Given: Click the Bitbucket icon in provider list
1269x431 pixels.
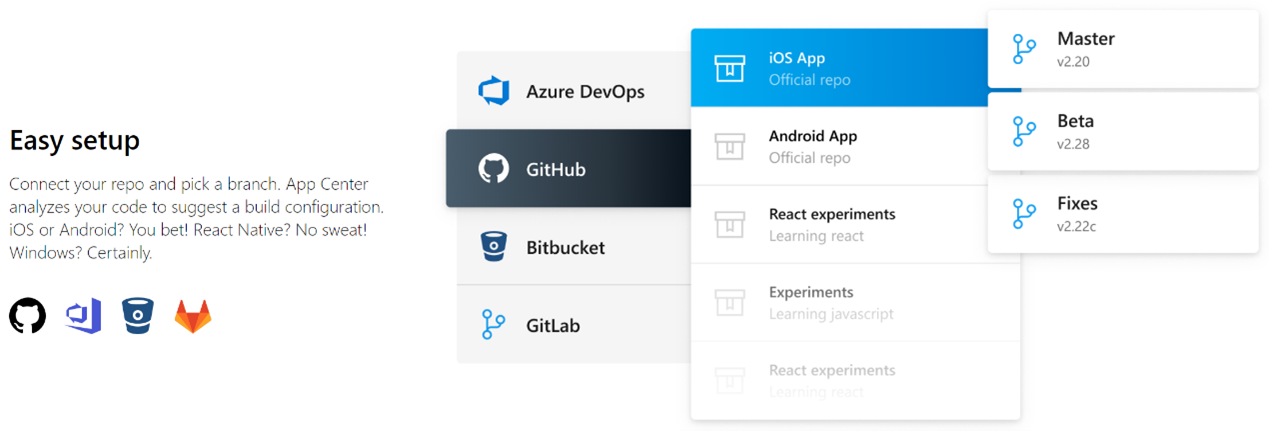Looking at the screenshot, I should tap(494, 247).
